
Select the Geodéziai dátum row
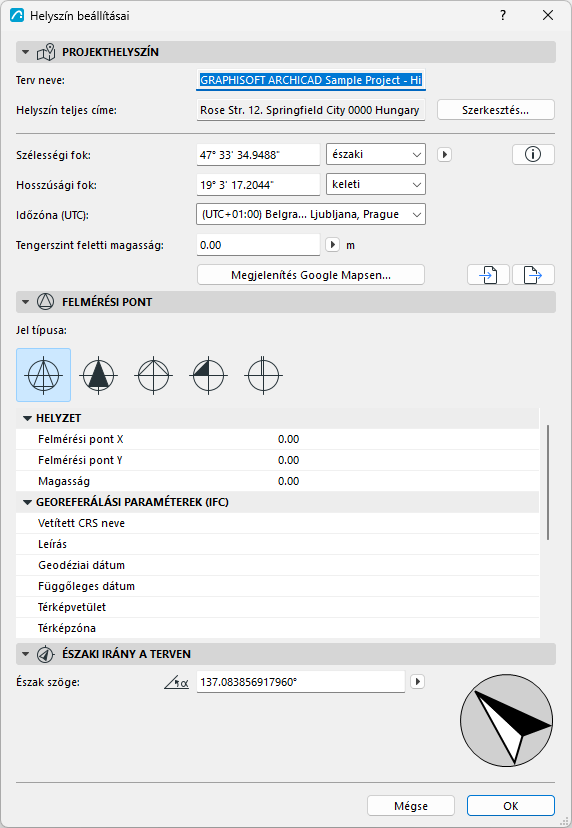tap(278, 565)
